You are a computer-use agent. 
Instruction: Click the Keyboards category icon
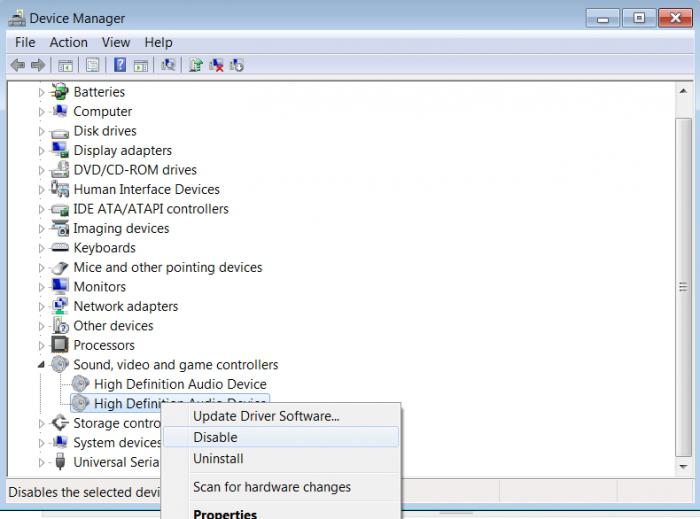point(59,247)
